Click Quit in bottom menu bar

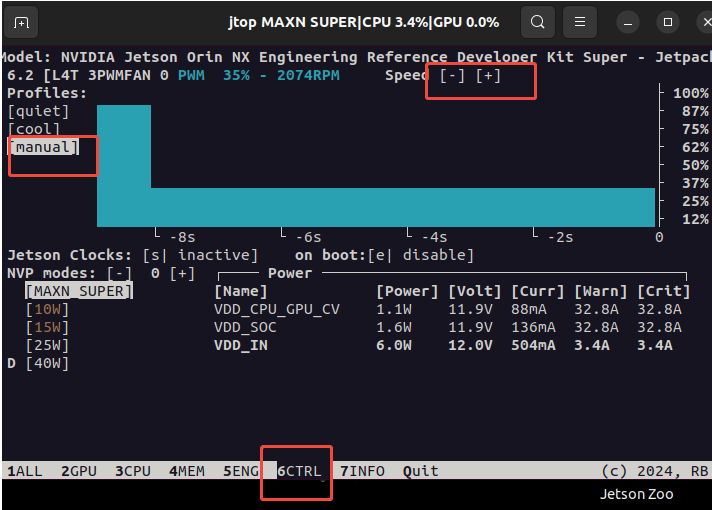pos(420,471)
